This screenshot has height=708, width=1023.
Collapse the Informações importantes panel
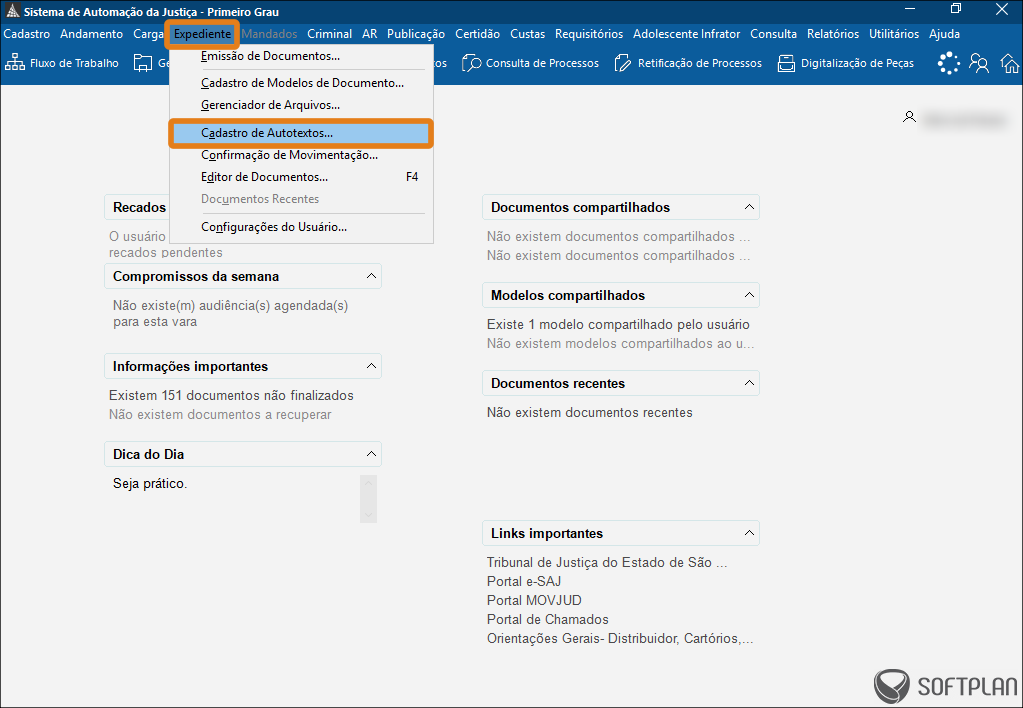pos(371,366)
